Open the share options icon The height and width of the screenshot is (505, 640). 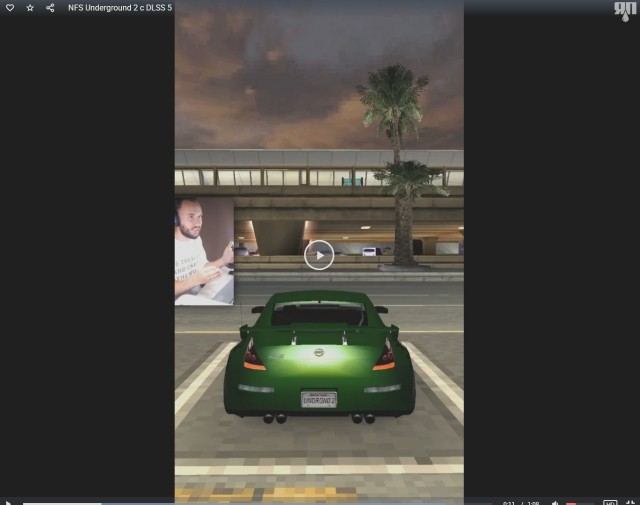(x=50, y=8)
